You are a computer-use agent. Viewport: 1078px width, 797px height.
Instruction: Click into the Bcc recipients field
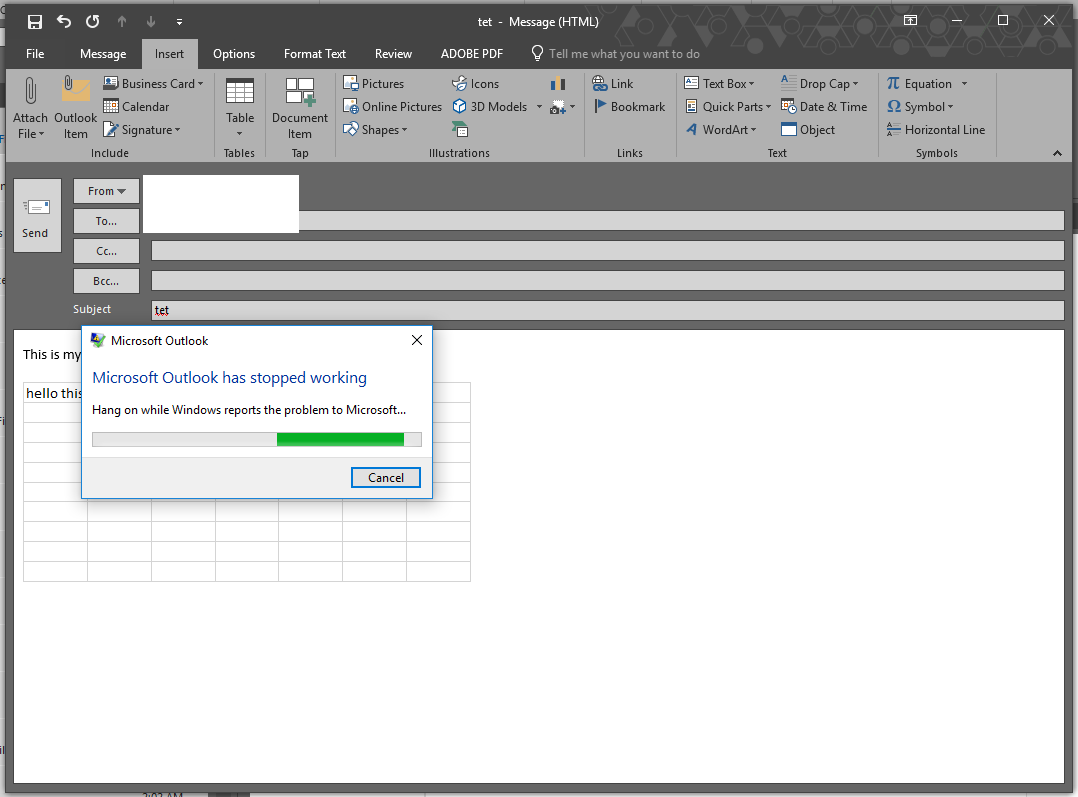pyautogui.click(x=608, y=281)
